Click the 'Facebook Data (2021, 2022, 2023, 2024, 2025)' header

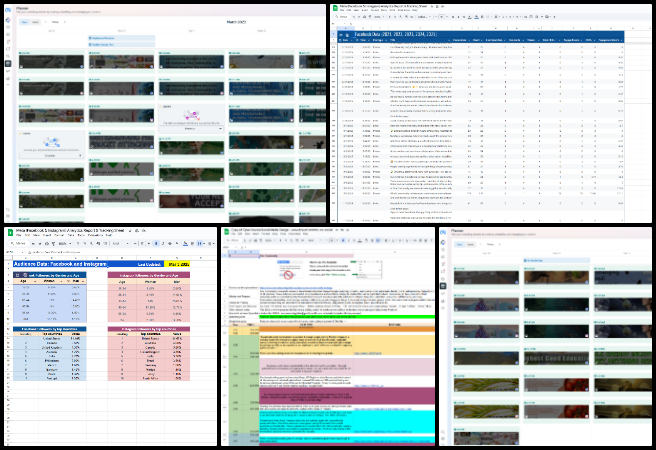(x=395, y=34)
